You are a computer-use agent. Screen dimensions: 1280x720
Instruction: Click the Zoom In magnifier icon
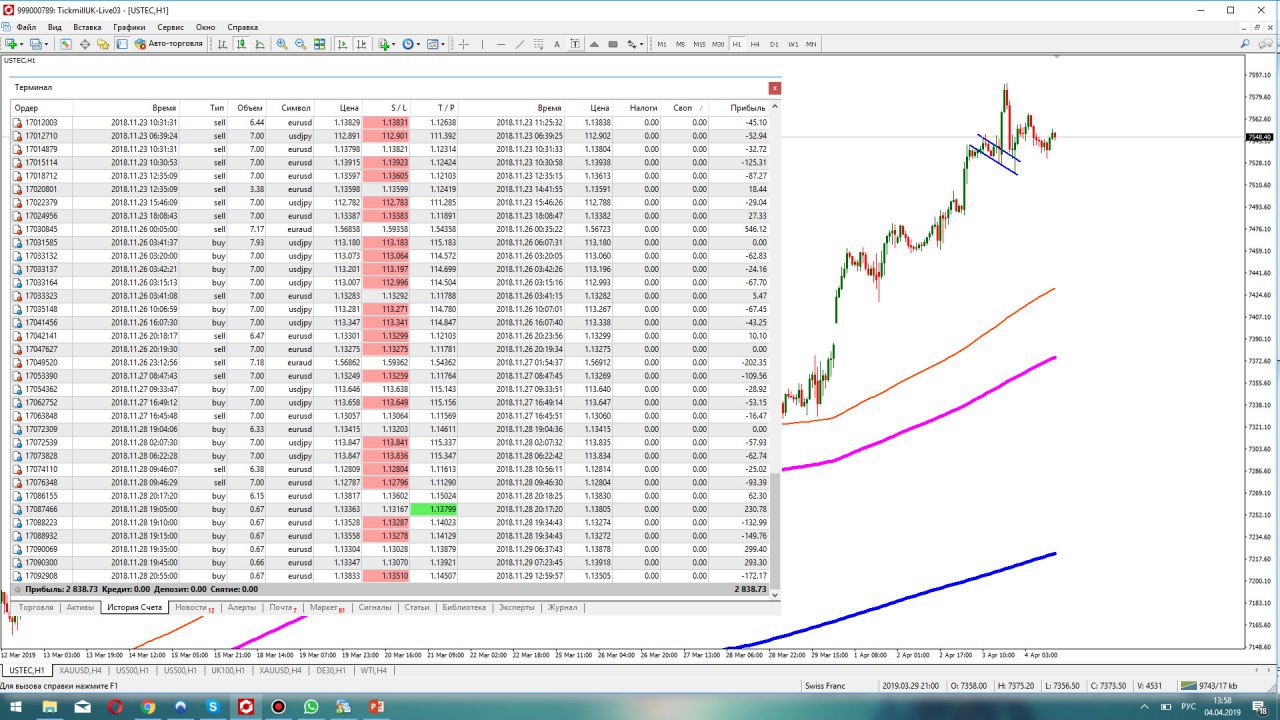click(x=282, y=44)
